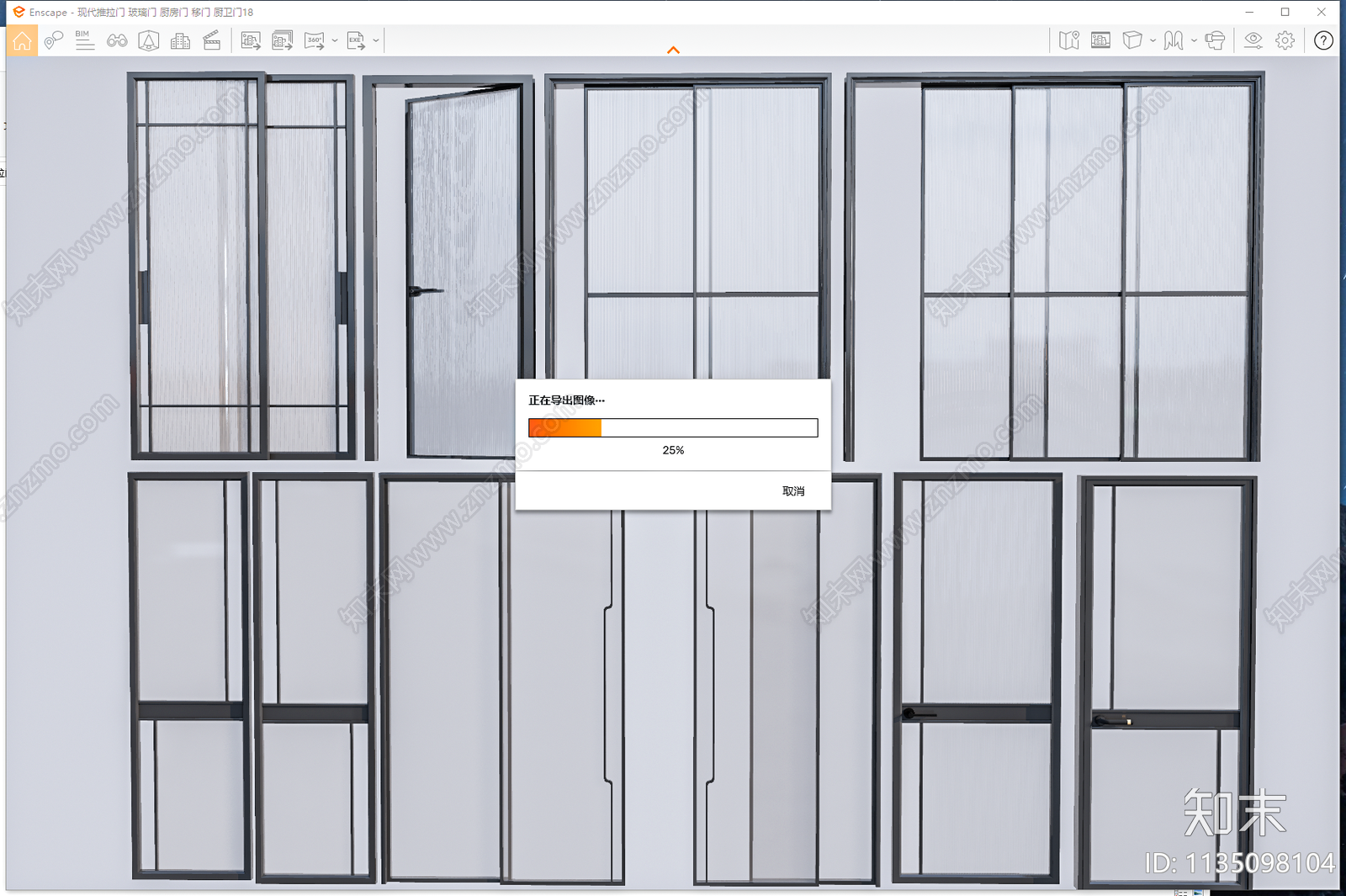The height and width of the screenshot is (896, 1346).
Task: Open the uploads manager panel icon
Action: click(1100, 40)
